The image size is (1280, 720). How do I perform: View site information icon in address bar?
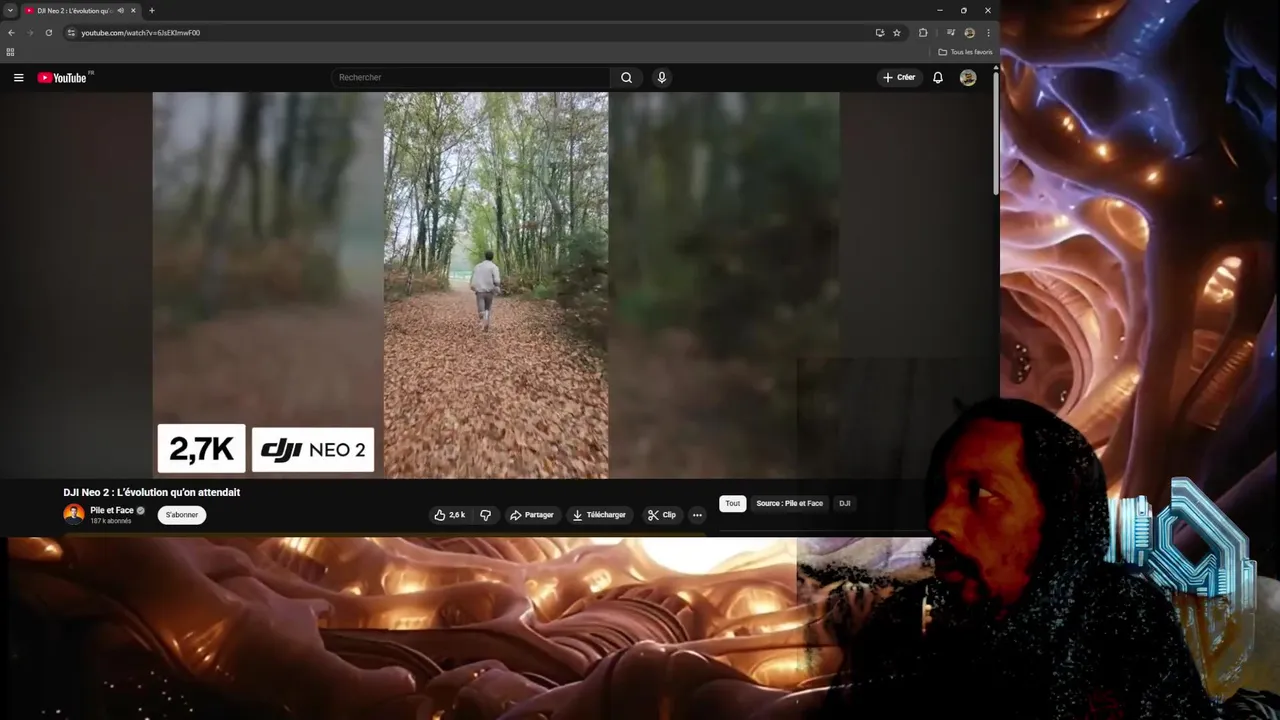click(x=71, y=33)
